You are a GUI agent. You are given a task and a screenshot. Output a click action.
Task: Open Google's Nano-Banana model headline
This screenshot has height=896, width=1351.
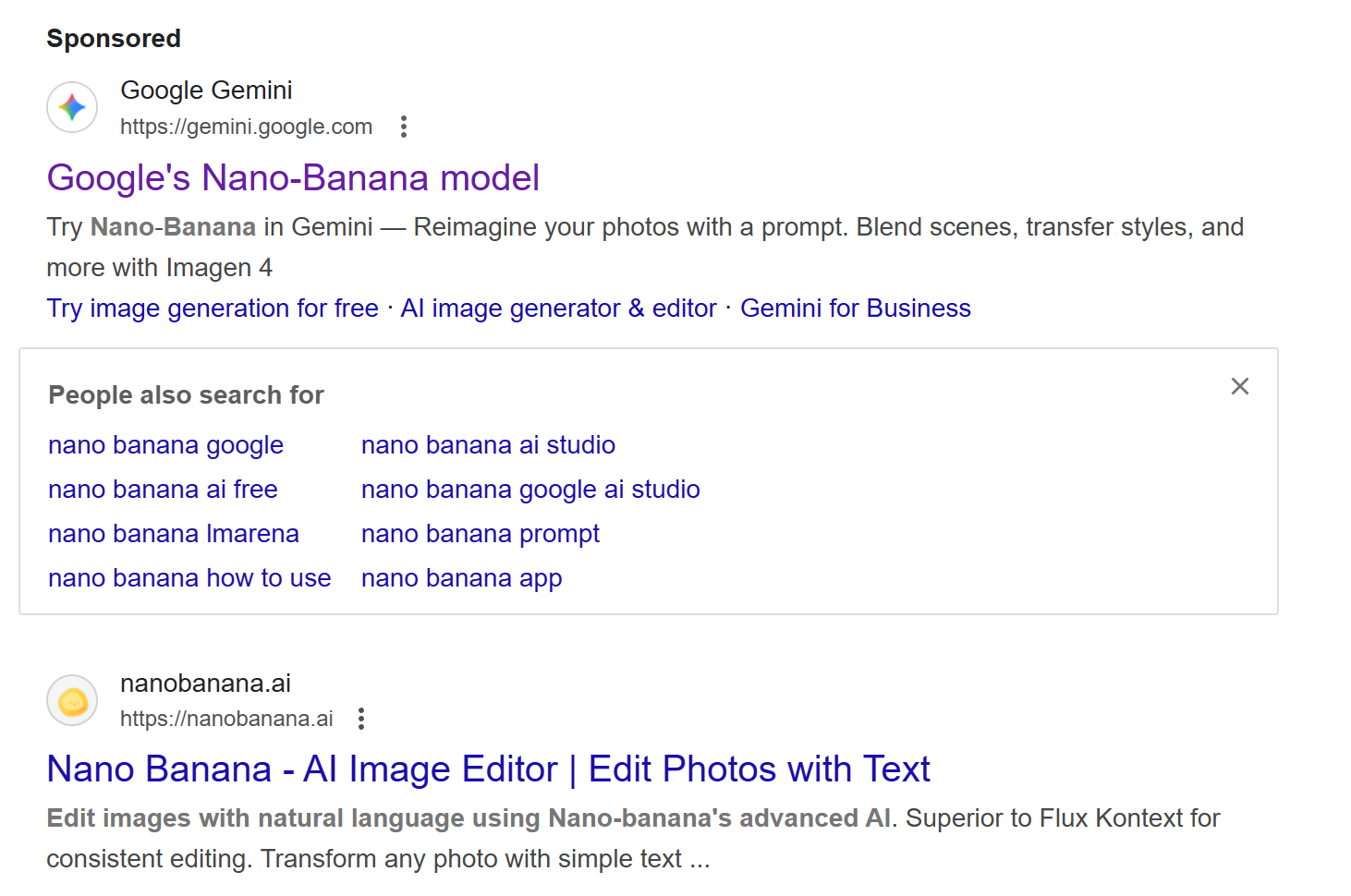click(293, 177)
